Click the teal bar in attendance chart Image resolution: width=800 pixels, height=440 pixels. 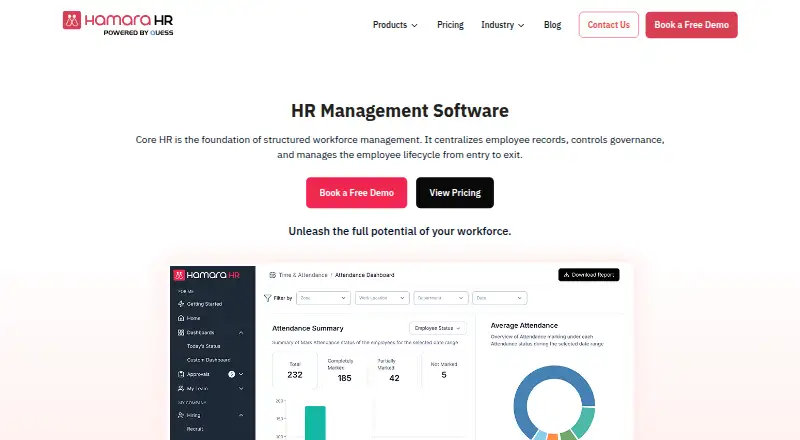315,423
